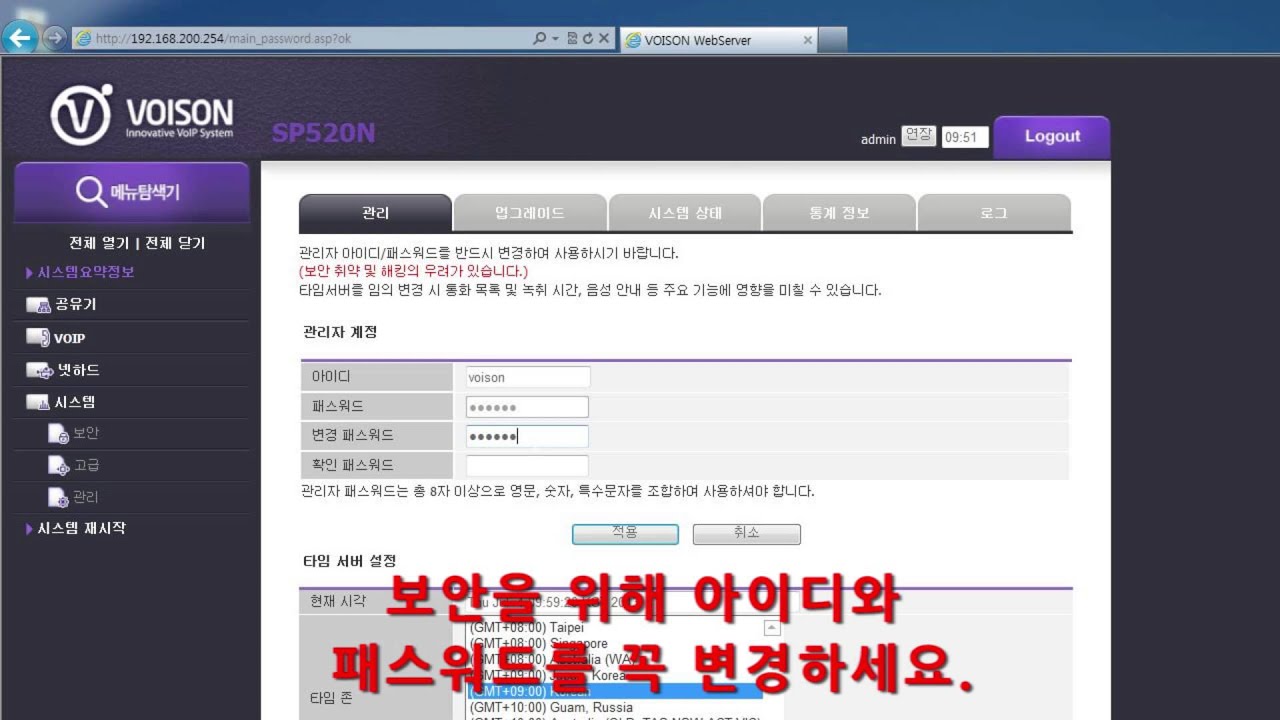Click the 변경 패스워드 input field
This screenshot has height=720, width=1280.
point(527,436)
